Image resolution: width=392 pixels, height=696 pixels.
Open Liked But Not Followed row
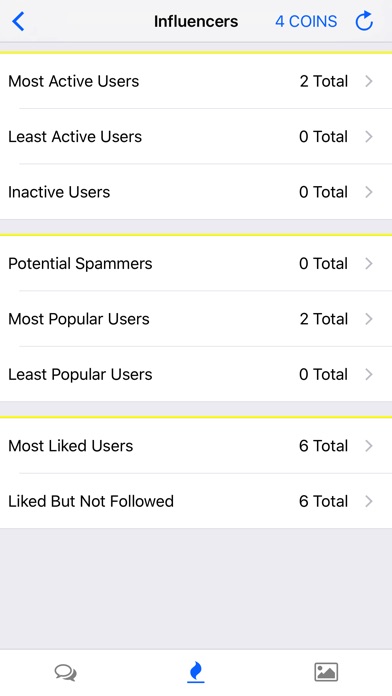pos(196,502)
